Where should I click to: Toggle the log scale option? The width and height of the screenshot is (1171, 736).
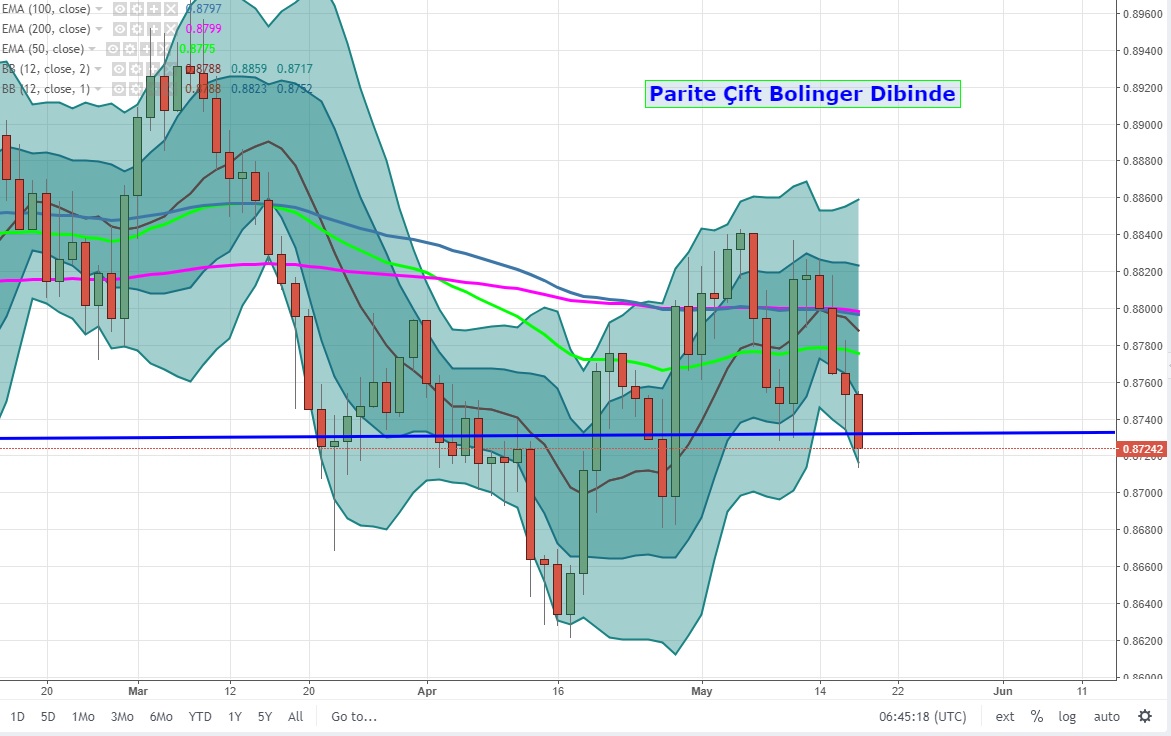(1068, 717)
